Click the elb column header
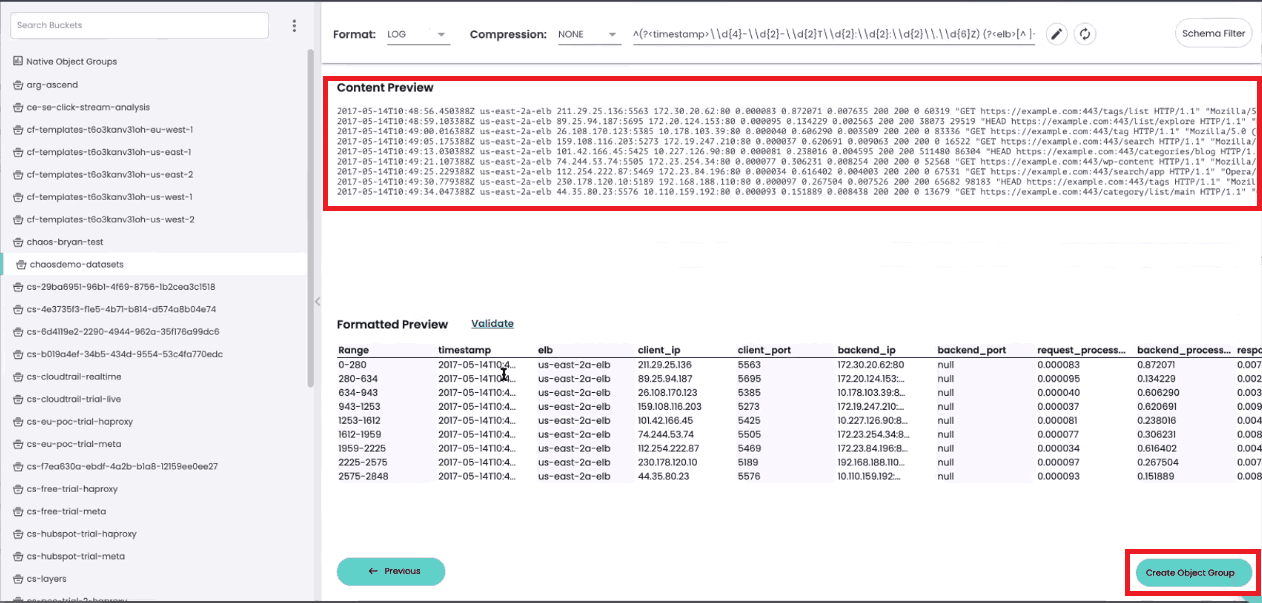The height and width of the screenshot is (603, 1262). coord(545,350)
